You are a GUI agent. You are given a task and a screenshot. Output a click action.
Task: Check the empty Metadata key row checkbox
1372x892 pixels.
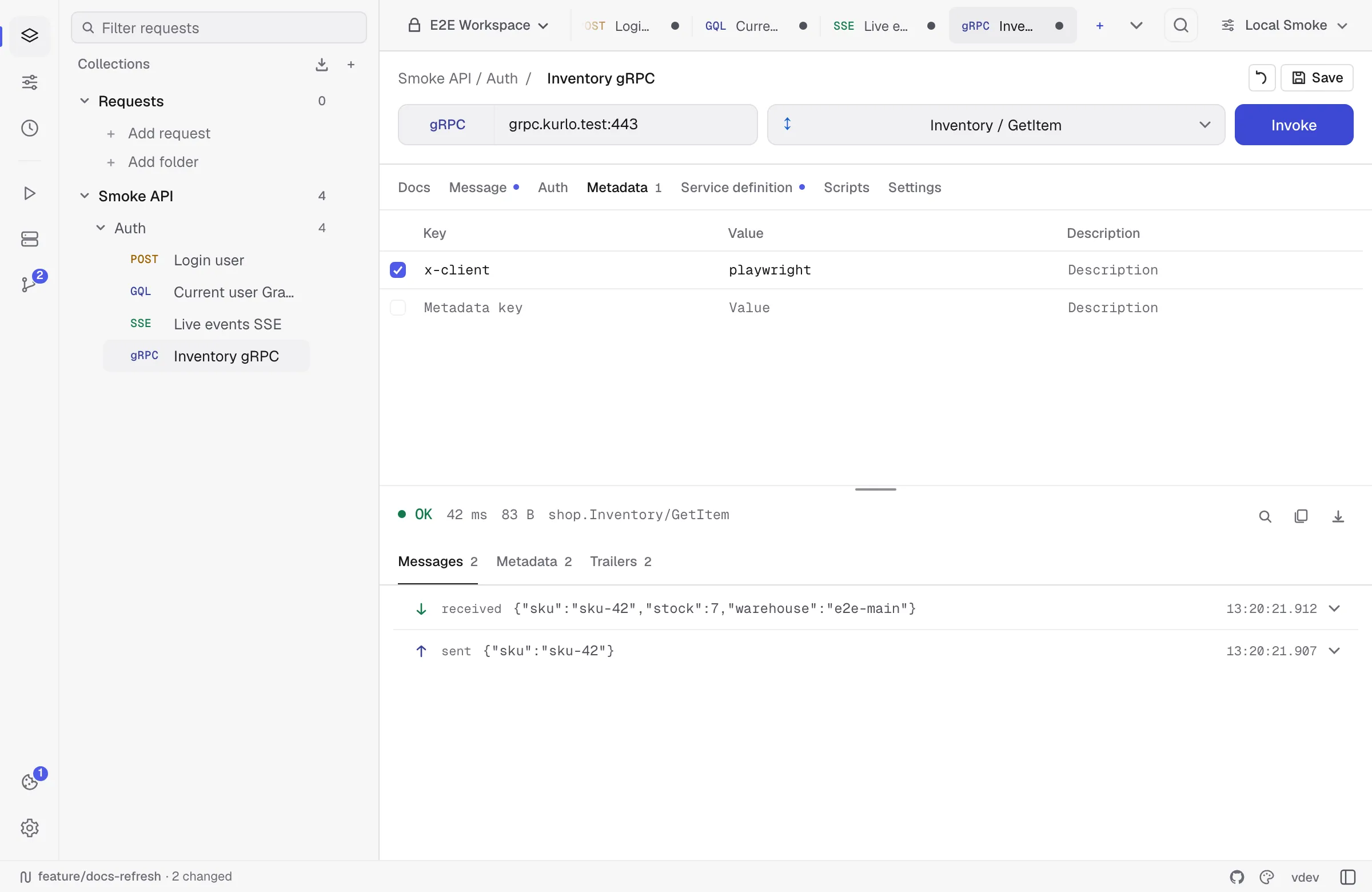coord(398,308)
